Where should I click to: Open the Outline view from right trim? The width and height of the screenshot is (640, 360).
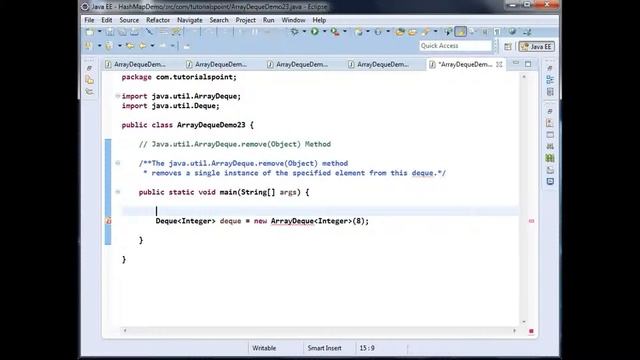coord(550,80)
